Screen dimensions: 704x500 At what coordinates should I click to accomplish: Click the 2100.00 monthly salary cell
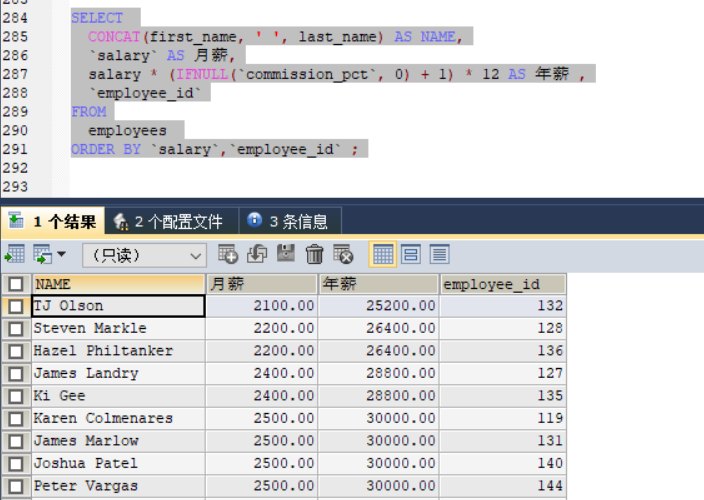(x=262, y=306)
